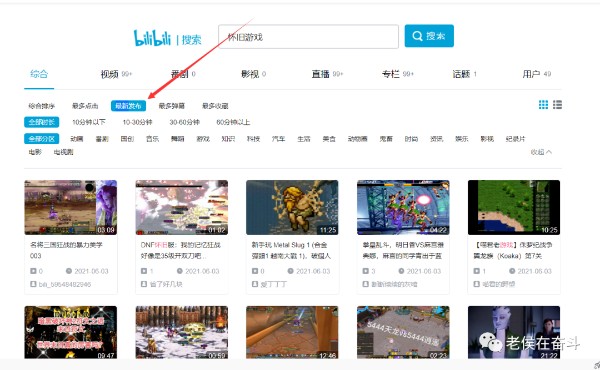600x370 pixels.
Task: Switch to grid view layout icon
Action: click(543, 105)
